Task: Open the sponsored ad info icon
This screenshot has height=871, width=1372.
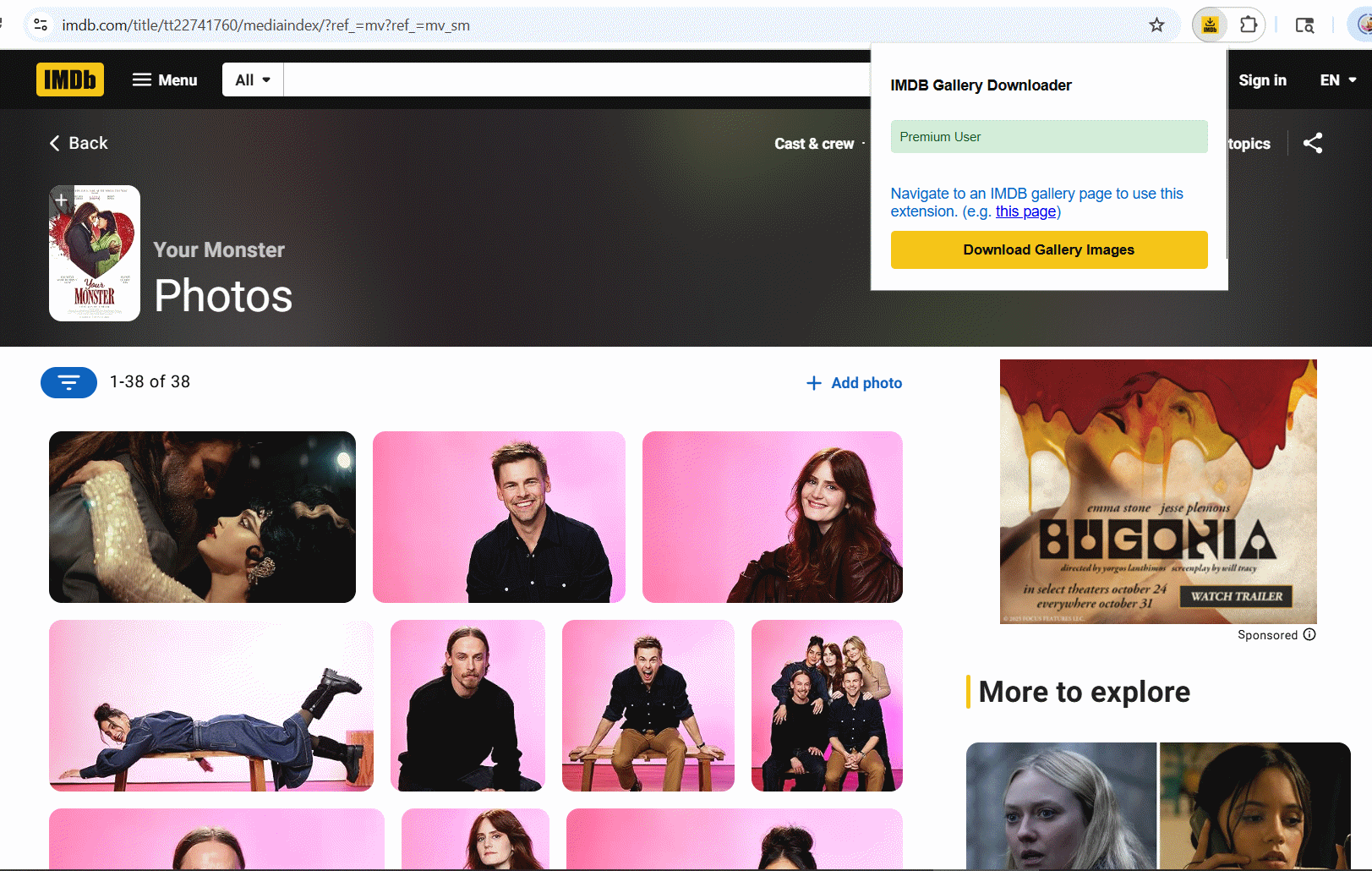Action: [x=1309, y=634]
